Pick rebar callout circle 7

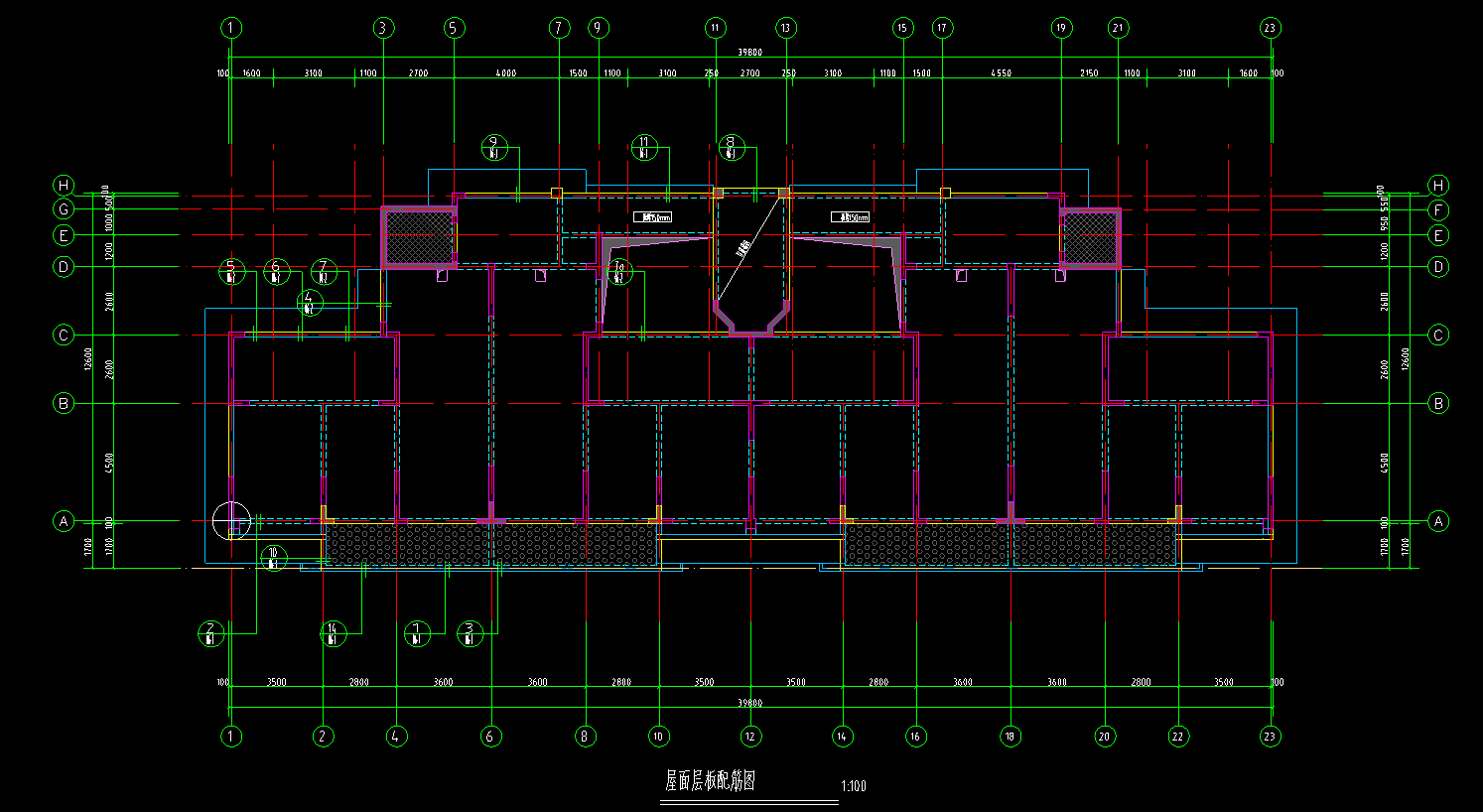323,272
